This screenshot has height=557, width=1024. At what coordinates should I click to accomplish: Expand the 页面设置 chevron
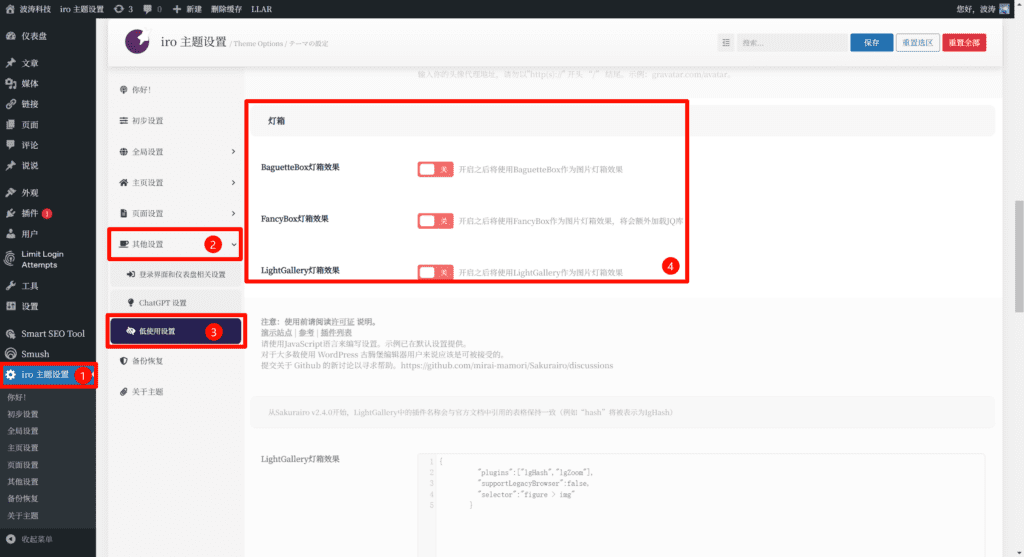click(x=233, y=214)
